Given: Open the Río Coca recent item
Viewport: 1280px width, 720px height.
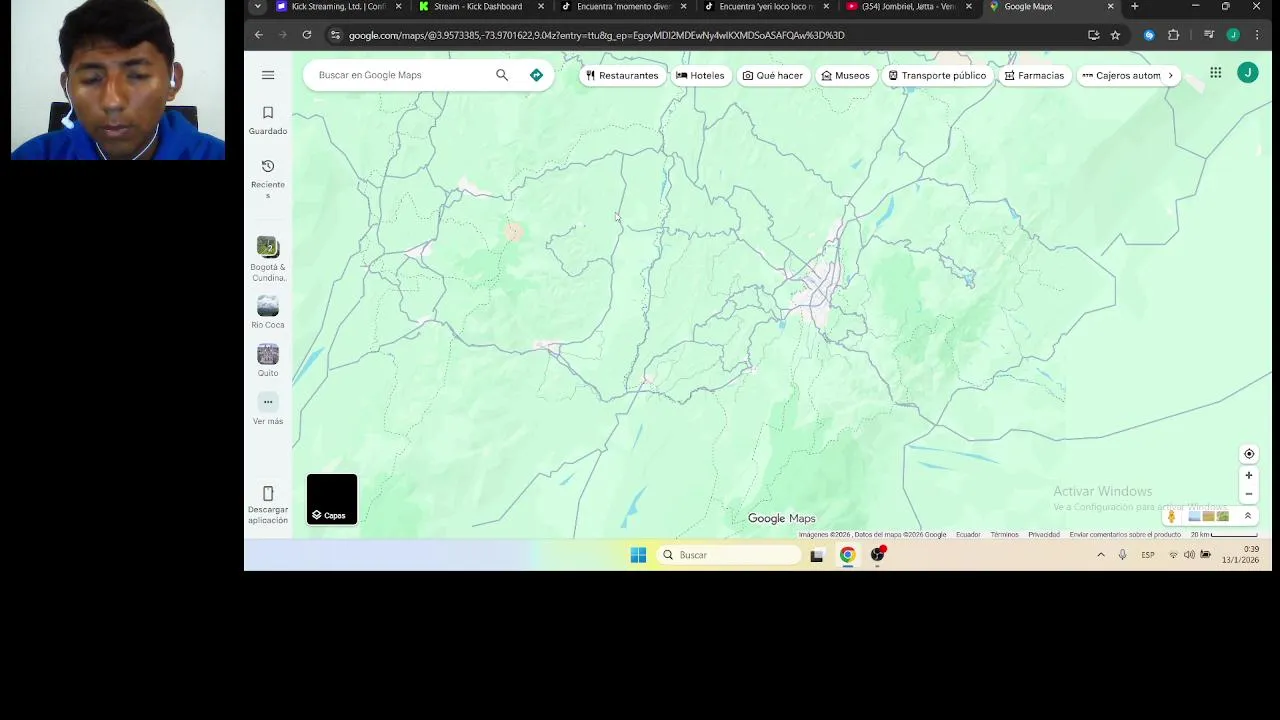Looking at the screenshot, I should (268, 312).
